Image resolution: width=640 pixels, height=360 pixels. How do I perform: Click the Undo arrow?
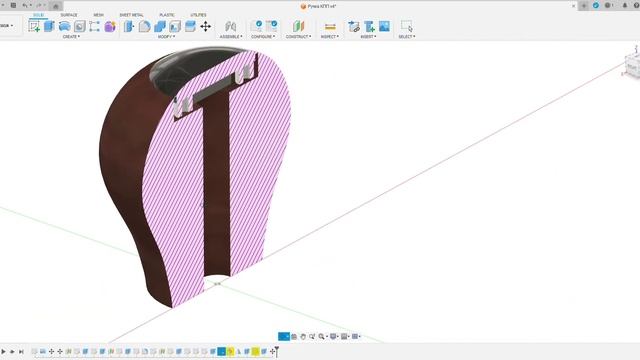[26, 6]
